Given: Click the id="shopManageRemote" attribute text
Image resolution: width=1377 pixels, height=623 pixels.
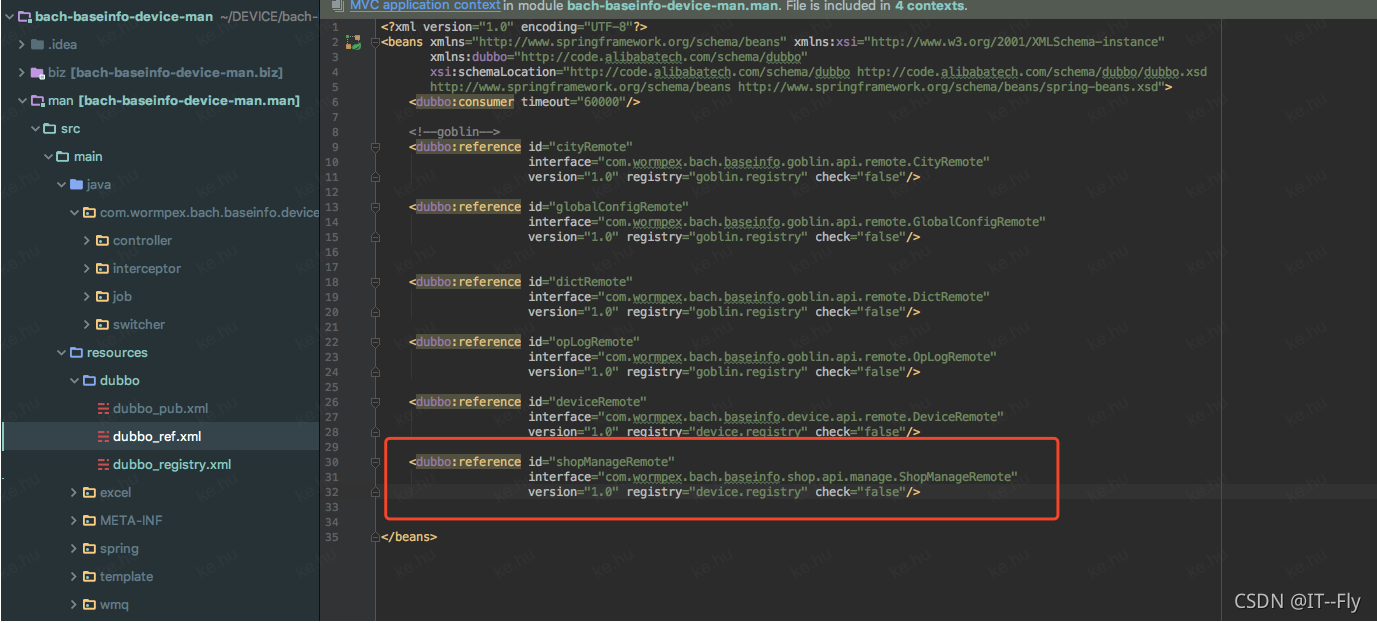Looking at the screenshot, I should pos(602,462).
